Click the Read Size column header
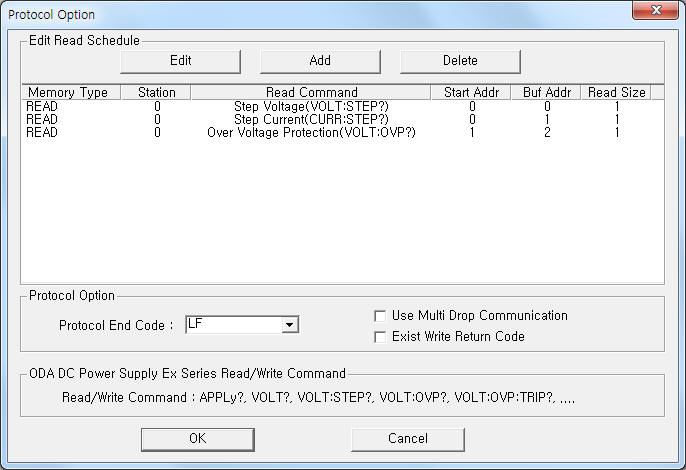This screenshot has height=470, width=686. 616,92
